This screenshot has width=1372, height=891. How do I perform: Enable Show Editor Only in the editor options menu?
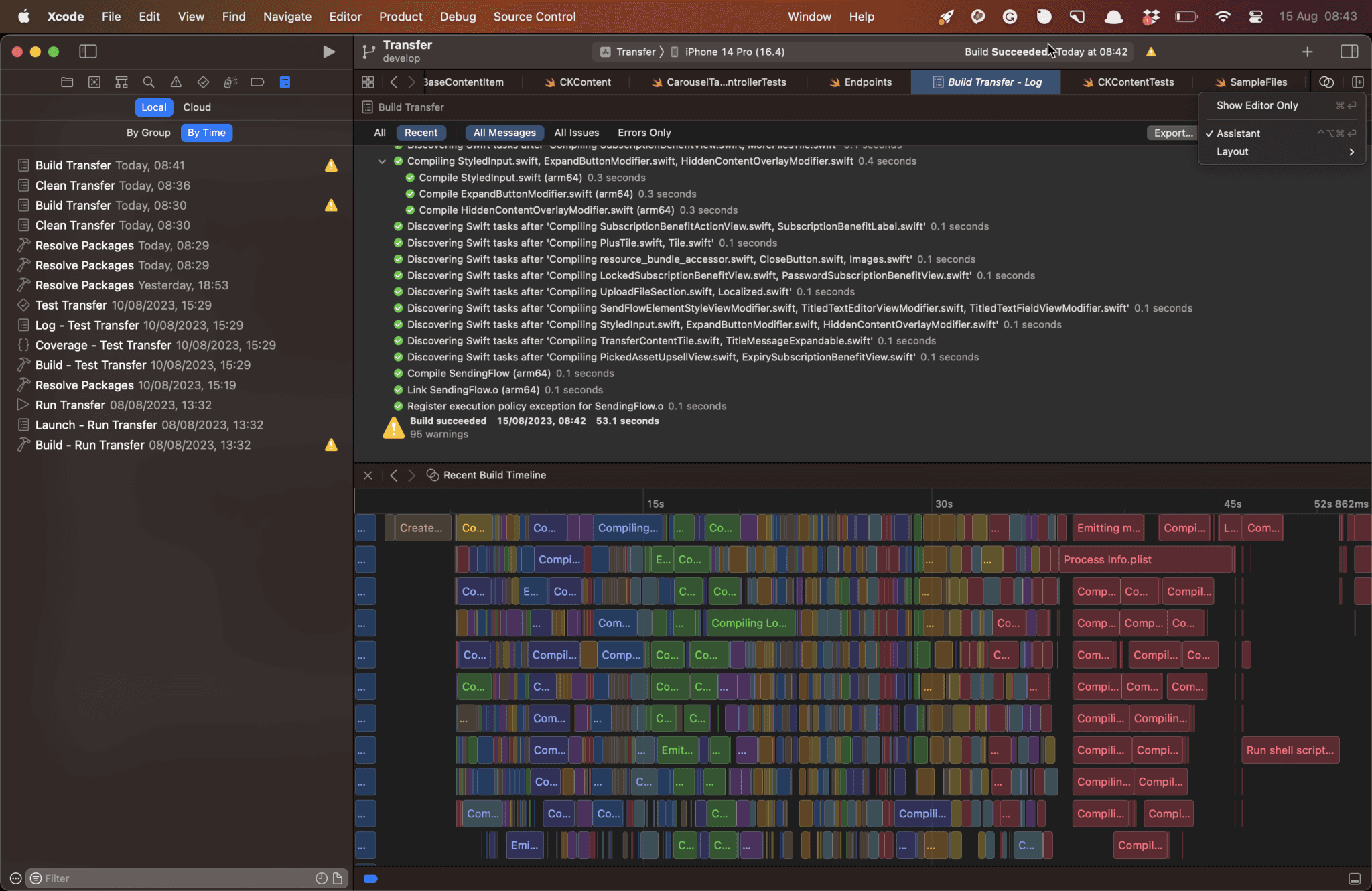pyautogui.click(x=1257, y=105)
